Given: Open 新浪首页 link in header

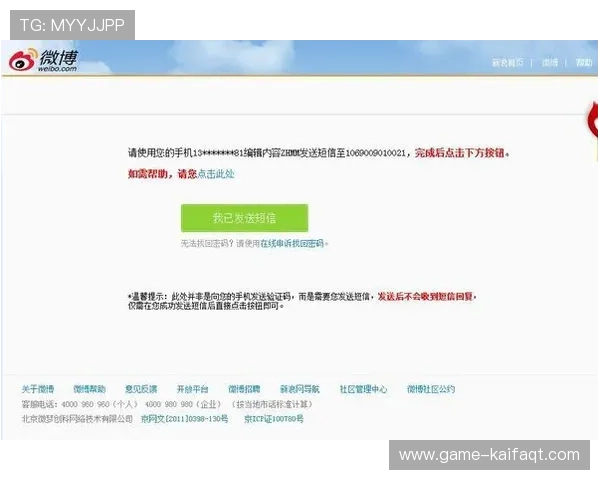Looking at the screenshot, I should pos(507,62).
